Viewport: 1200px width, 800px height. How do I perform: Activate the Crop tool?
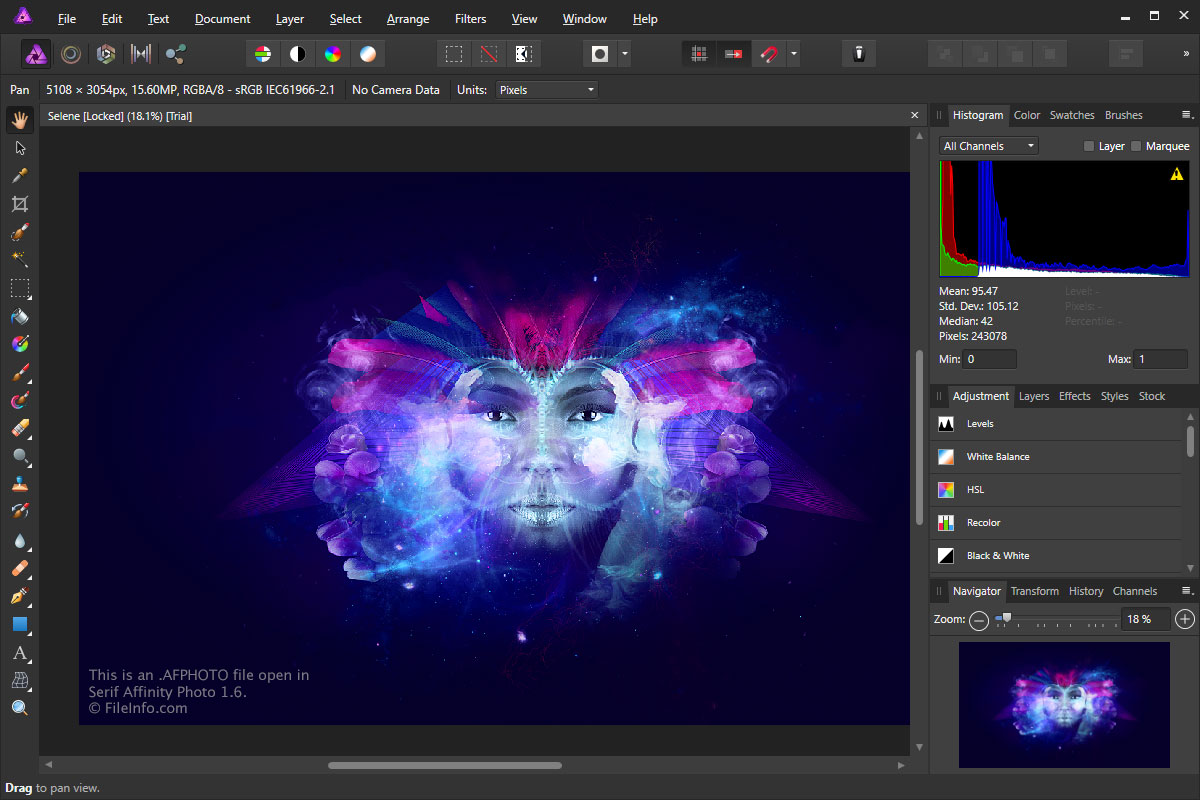pyautogui.click(x=20, y=204)
